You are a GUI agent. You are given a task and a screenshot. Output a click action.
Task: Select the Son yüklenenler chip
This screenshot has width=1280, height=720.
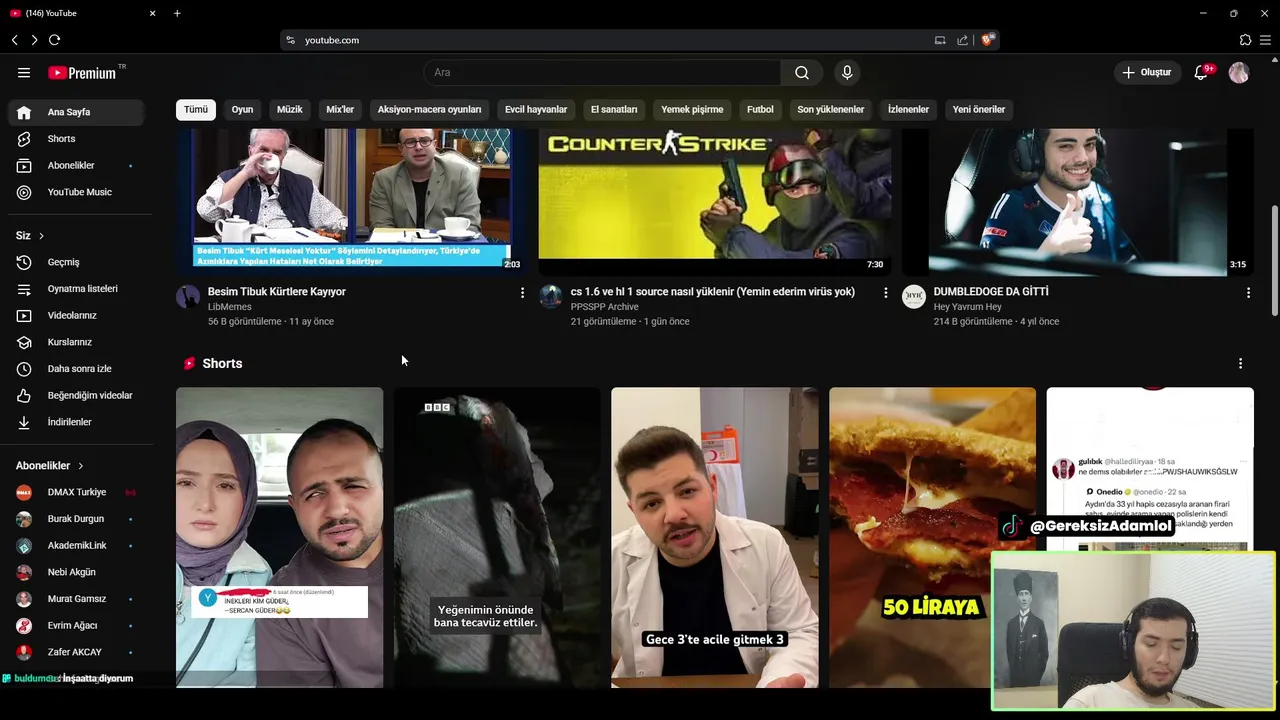coord(830,109)
